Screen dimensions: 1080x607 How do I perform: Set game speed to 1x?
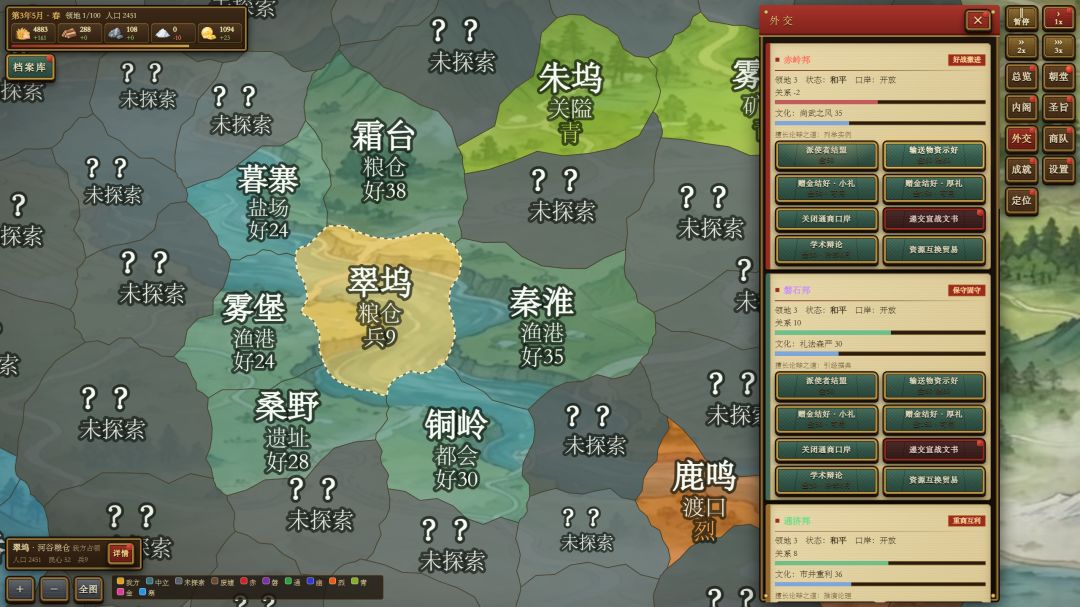(1058, 17)
